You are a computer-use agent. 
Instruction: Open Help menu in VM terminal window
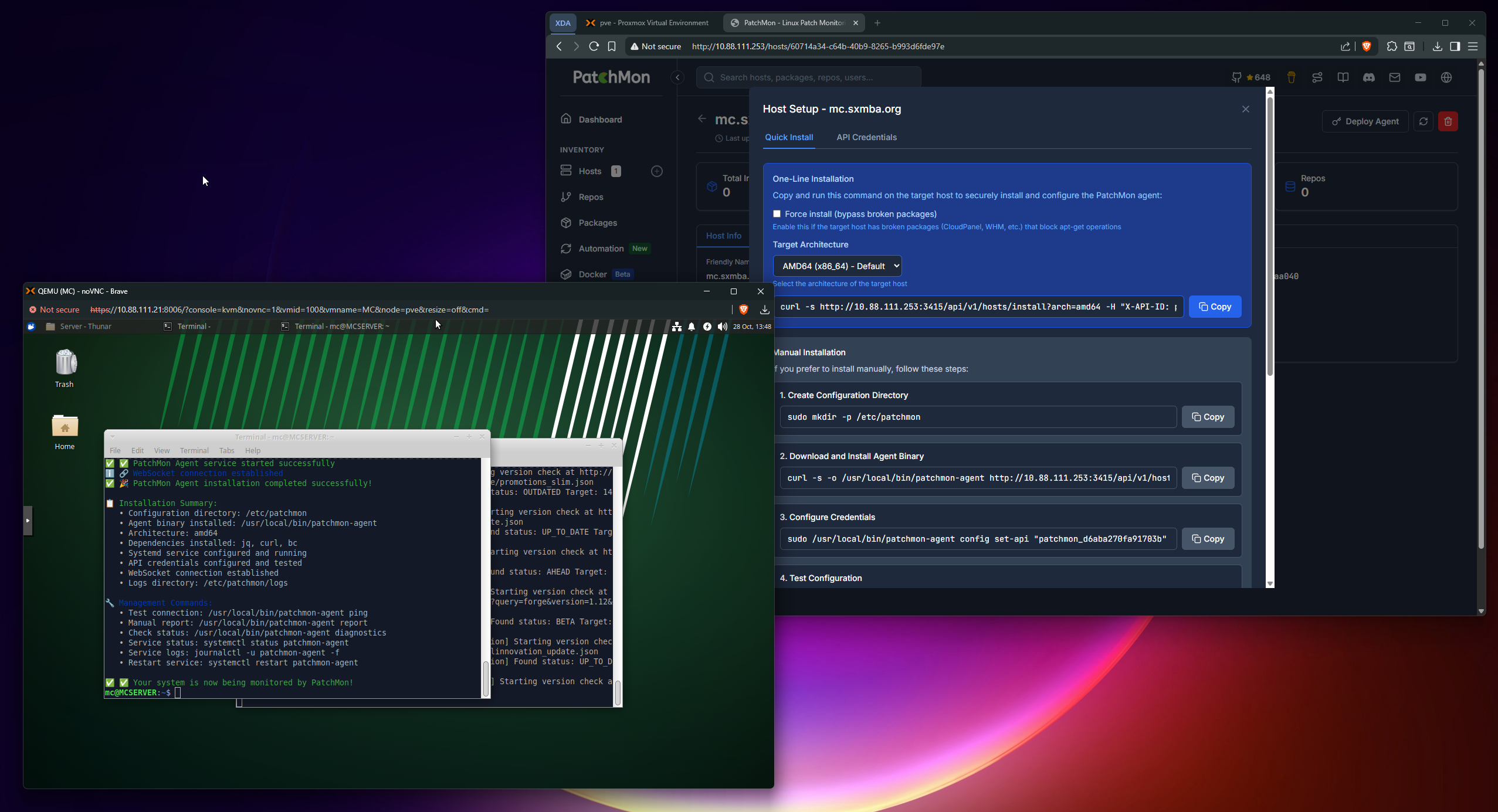253,451
